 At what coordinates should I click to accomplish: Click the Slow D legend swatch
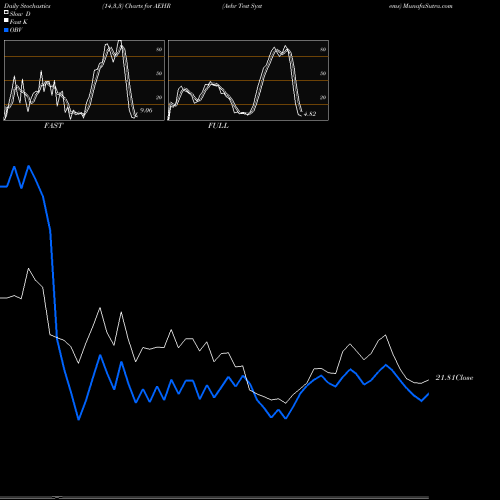click(x=6, y=12)
